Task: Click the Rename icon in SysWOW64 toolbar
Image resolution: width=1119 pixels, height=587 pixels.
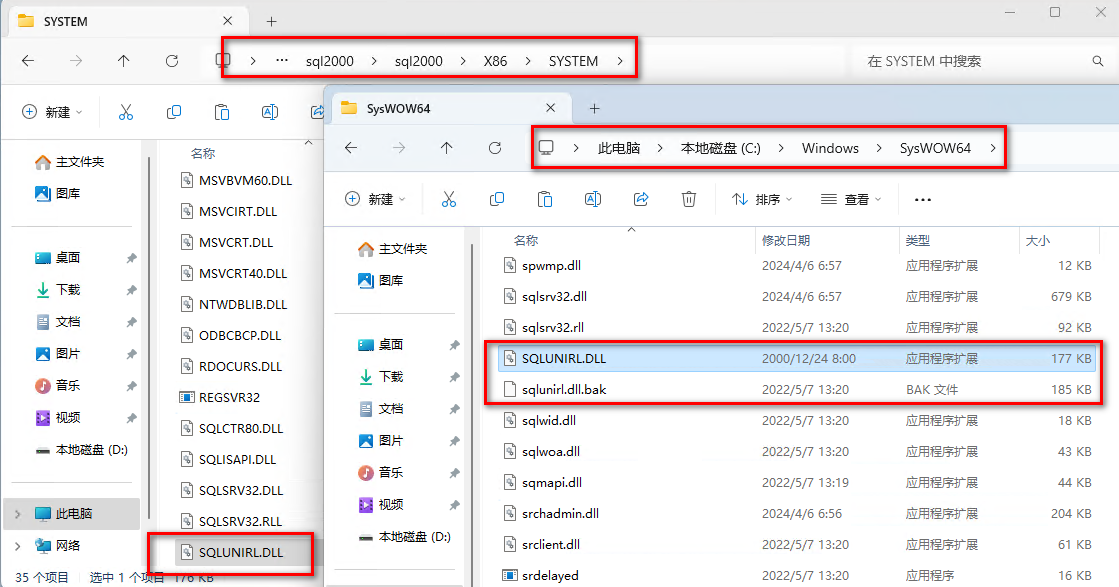Action: (592, 199)
